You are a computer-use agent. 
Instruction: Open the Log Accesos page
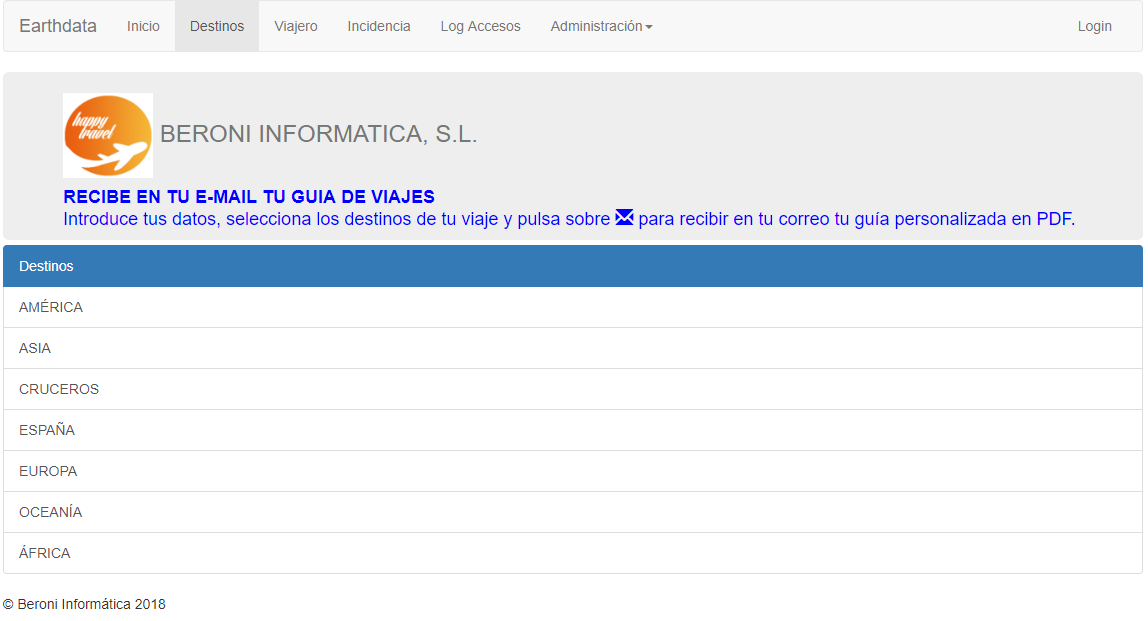pyautogui.click(x=480, y=26)
